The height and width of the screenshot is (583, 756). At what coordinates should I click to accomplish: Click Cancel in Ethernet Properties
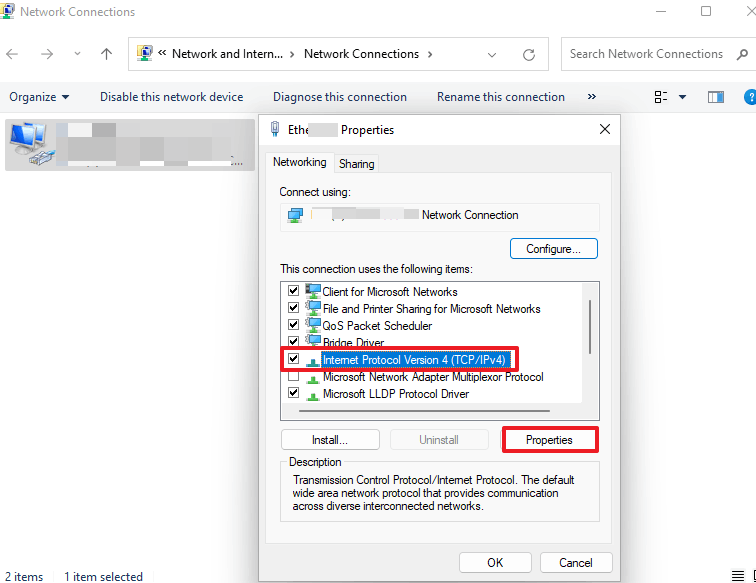click(576, 563)
